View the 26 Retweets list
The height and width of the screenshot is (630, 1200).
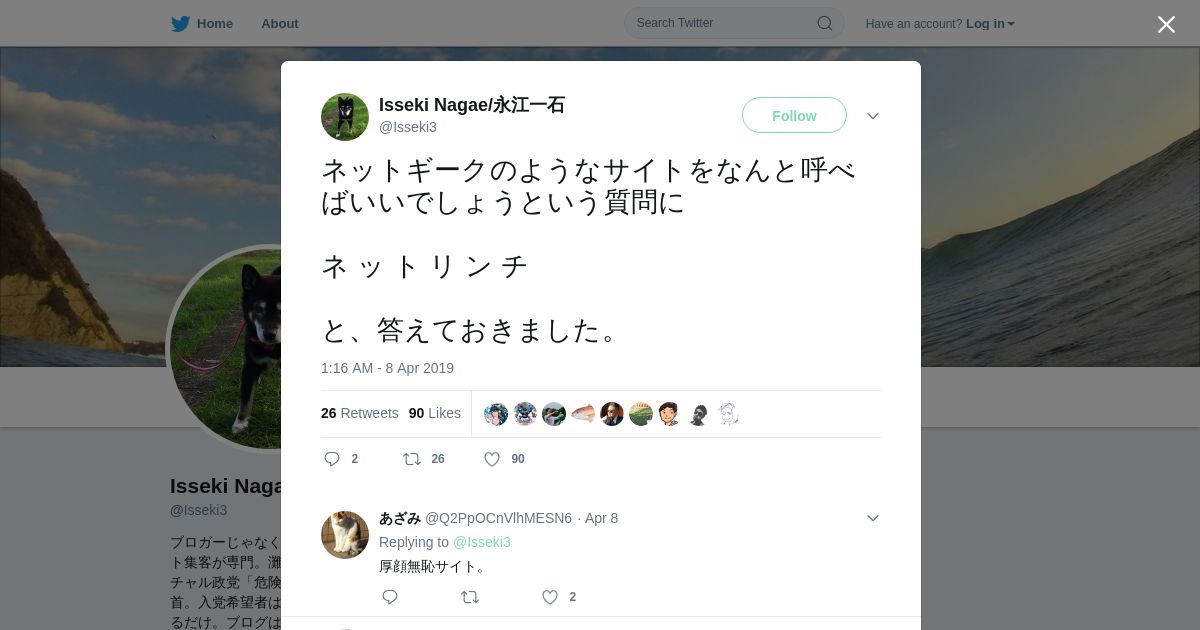(360, 413)
